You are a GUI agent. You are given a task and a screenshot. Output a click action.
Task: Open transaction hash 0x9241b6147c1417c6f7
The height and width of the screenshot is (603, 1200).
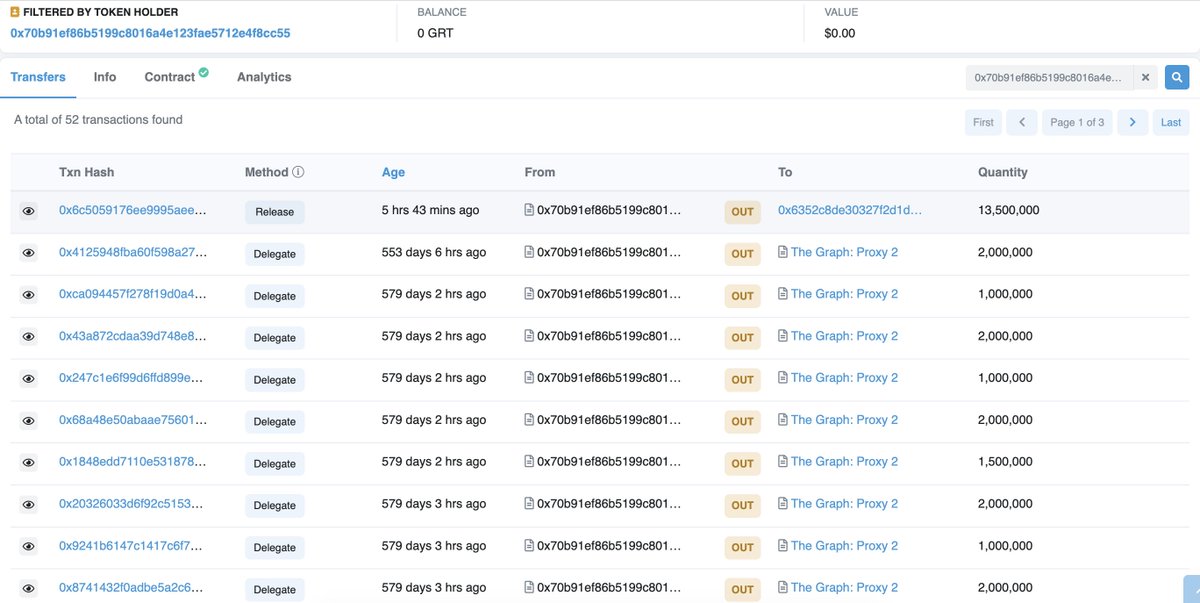click(x=133, y=547)
